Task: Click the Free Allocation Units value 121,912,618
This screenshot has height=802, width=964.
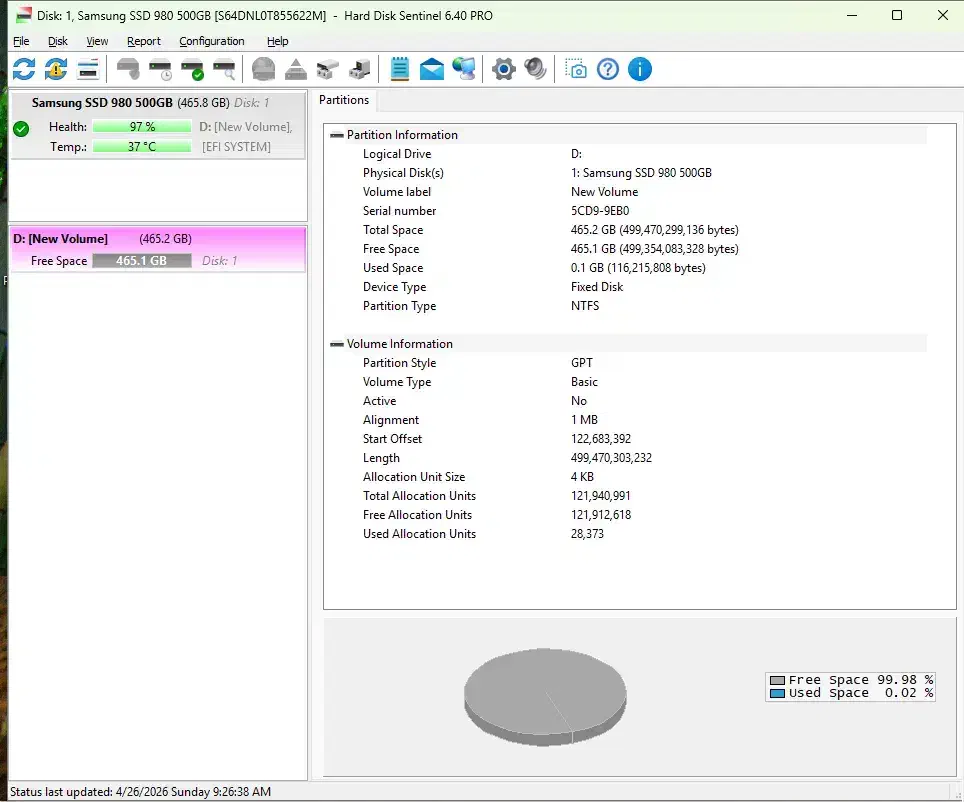Action: (x=601, y=515)
